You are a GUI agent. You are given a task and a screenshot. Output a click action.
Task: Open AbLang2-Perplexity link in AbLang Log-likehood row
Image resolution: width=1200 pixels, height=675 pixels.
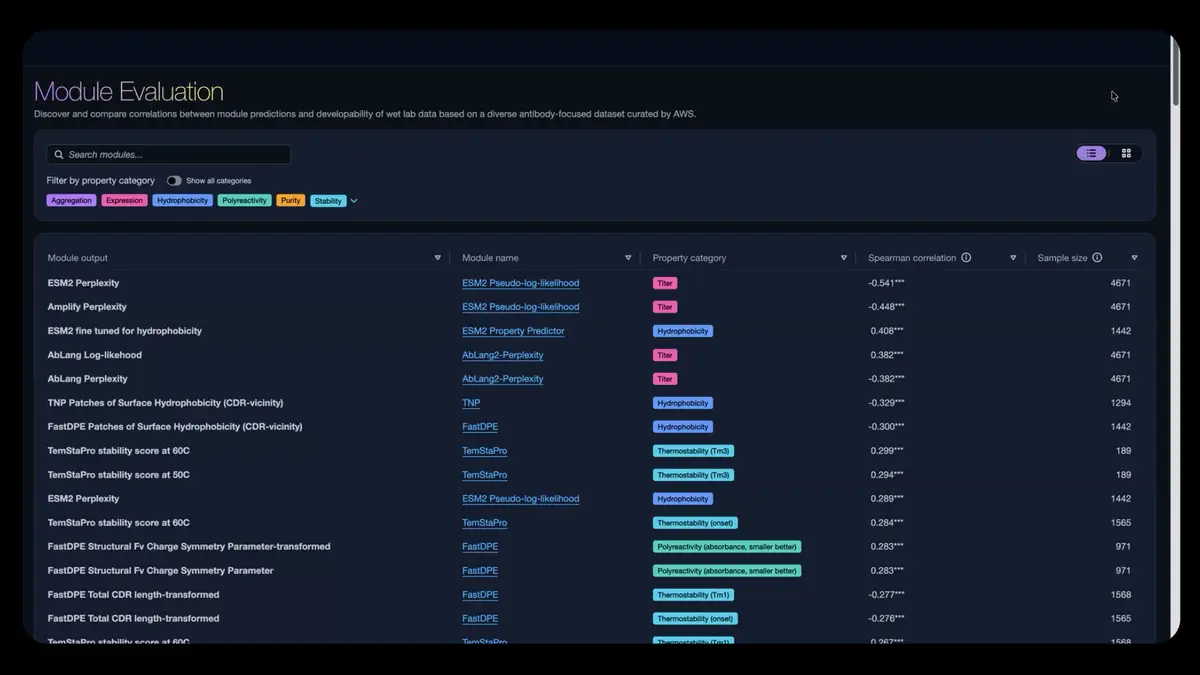point(502,355)
